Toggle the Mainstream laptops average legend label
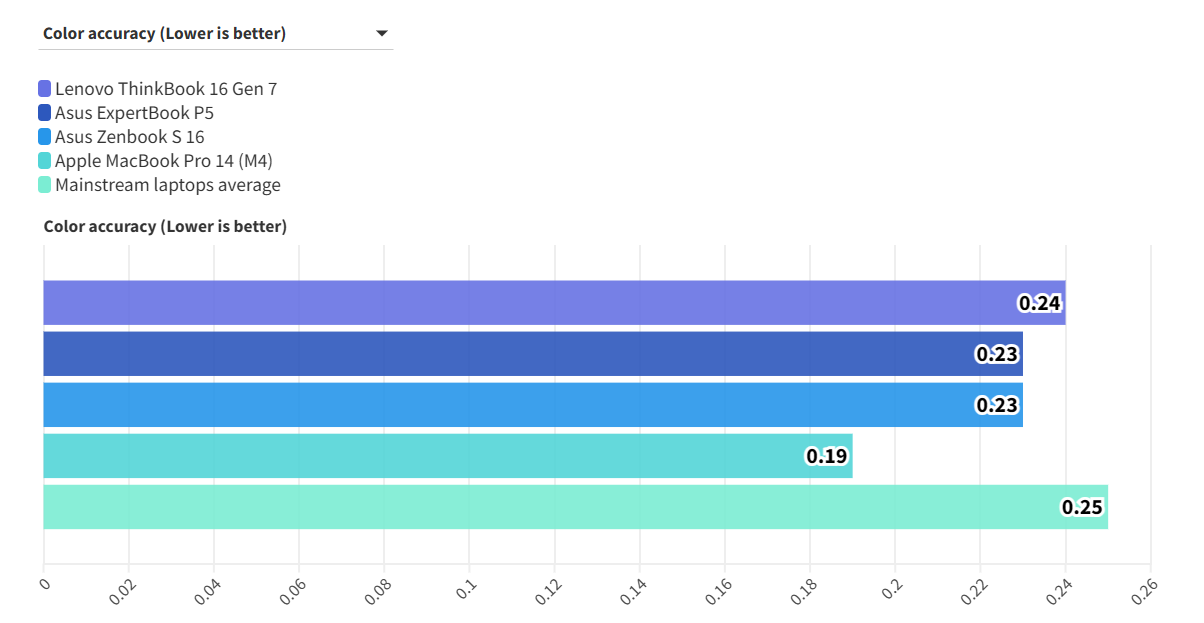Viewport: 1204px width, 623px height. pos(168,185)
